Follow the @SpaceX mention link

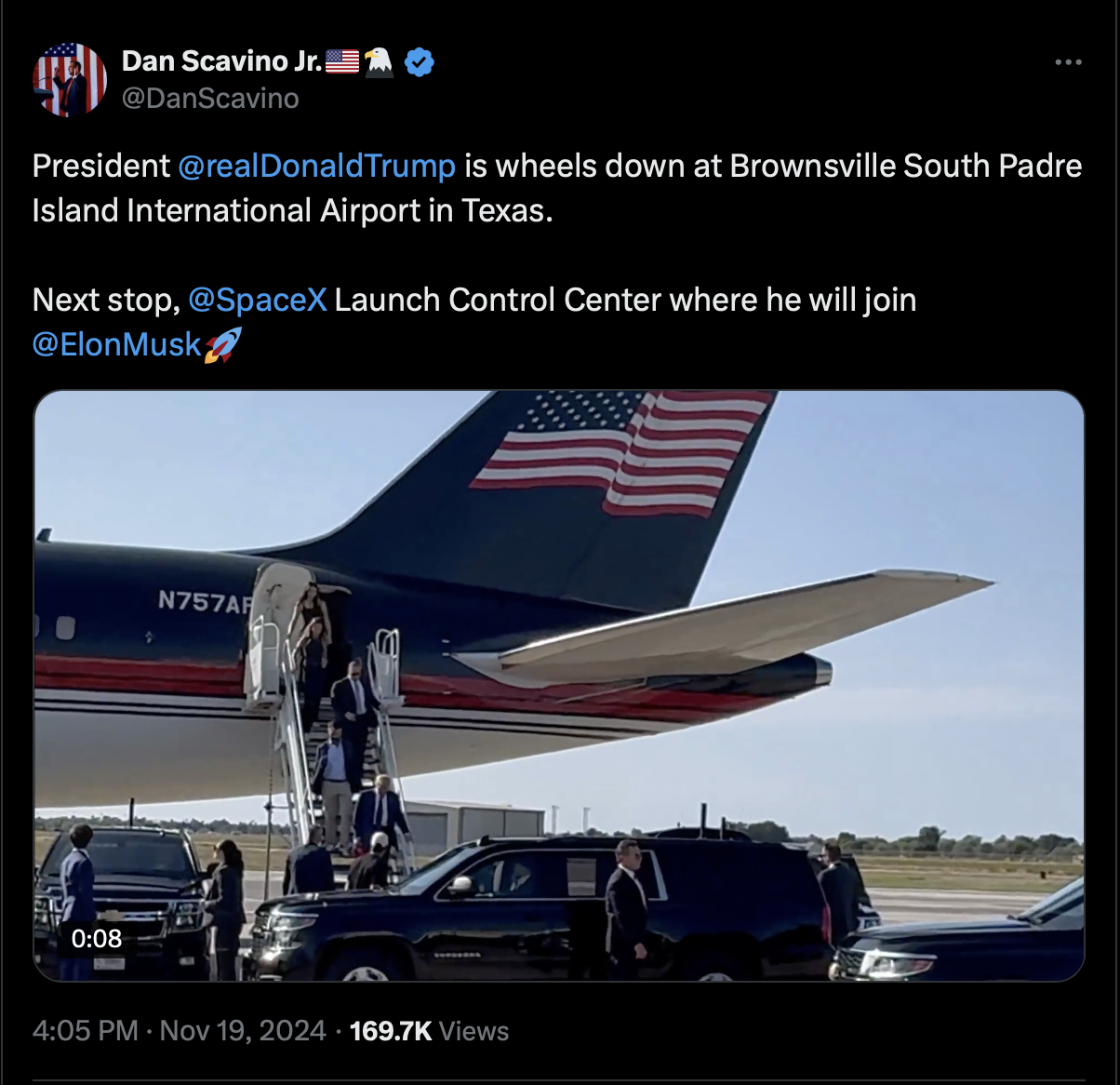coord(258,300)
